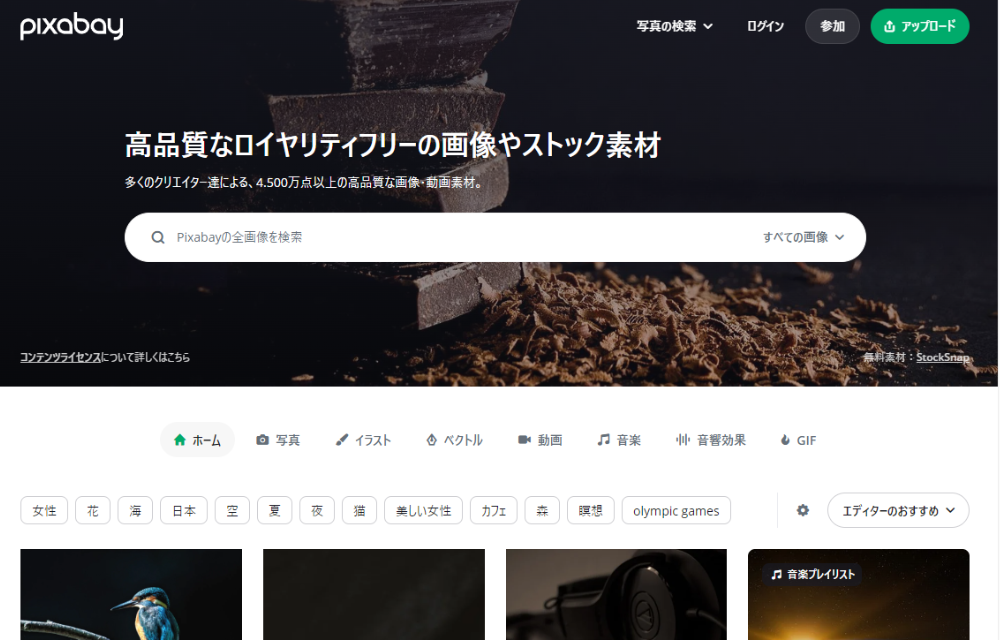Select the camera icon on the 写真 tab
This screenshot has width=1000, height=640.
(261, 439)
